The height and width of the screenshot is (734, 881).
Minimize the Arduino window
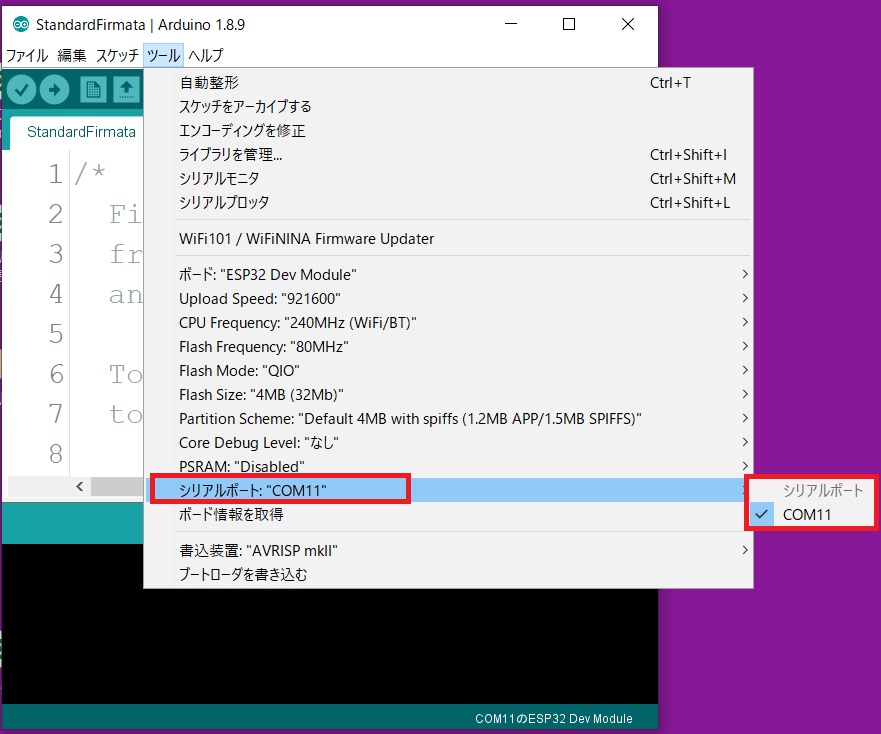511,24
